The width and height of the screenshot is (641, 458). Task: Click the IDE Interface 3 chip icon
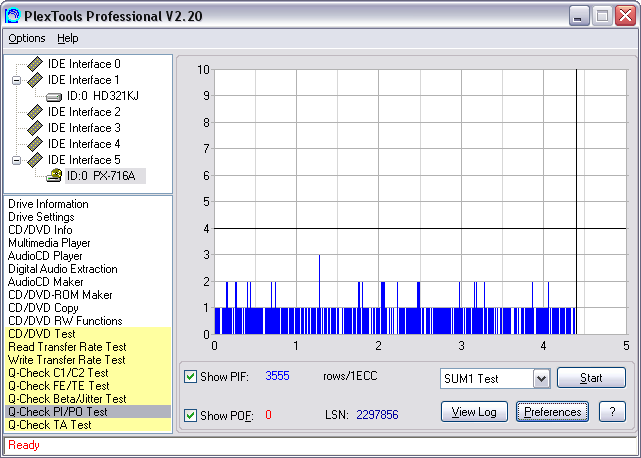[x=35, y=128]
